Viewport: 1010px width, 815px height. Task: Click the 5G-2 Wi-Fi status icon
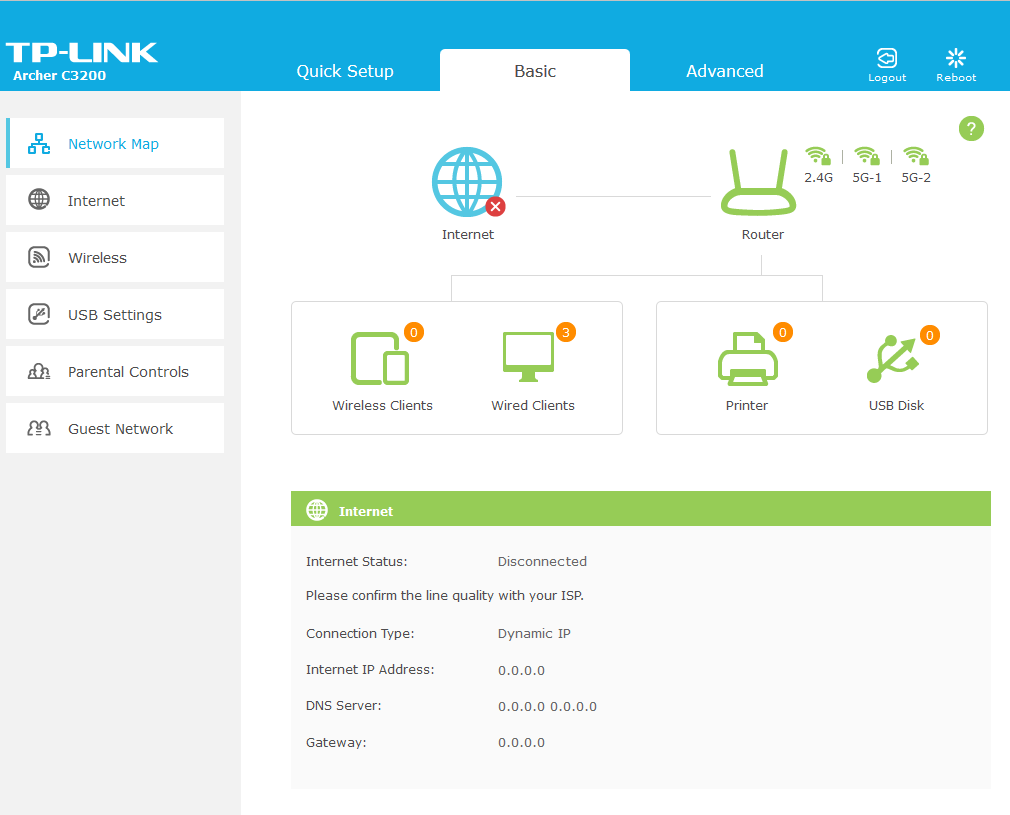pos(915,157)
